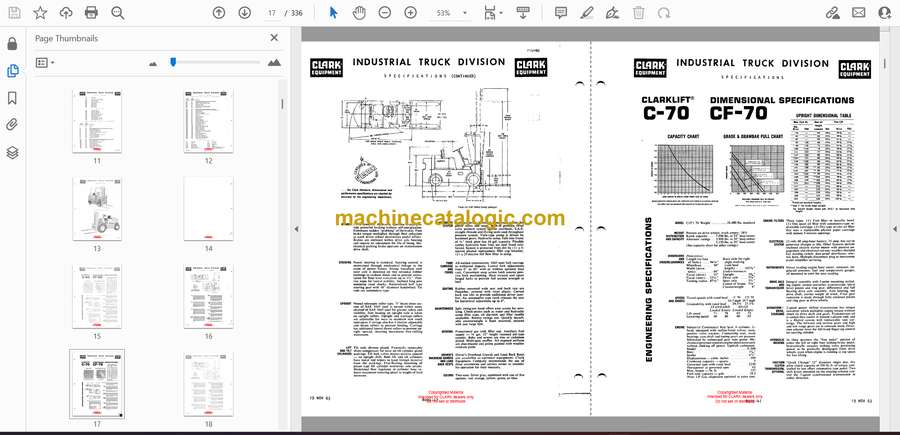Click the thumbnails panel scrollbar
Viewport: 900px width, 435px height.
tap(282, 103)
